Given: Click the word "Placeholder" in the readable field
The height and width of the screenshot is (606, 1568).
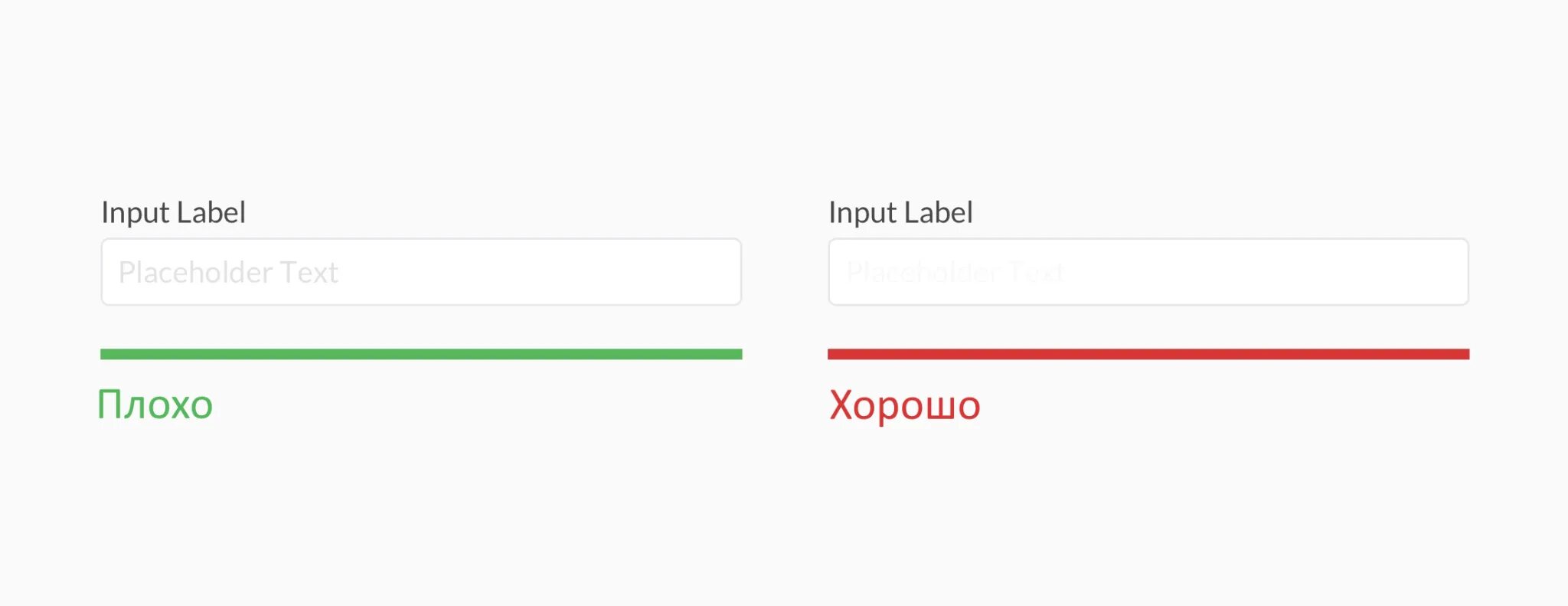Looking at the screenshot, I should pos(195,273).
